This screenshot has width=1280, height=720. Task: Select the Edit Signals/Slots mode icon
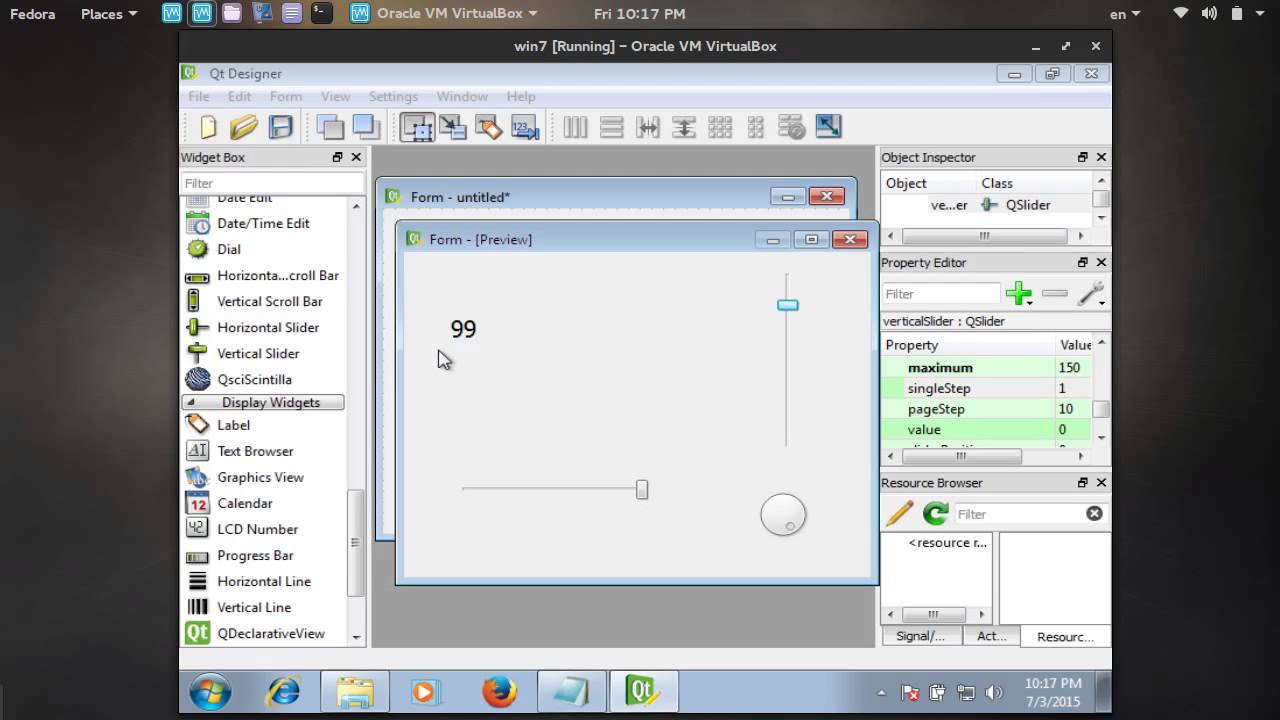(453, 127)
